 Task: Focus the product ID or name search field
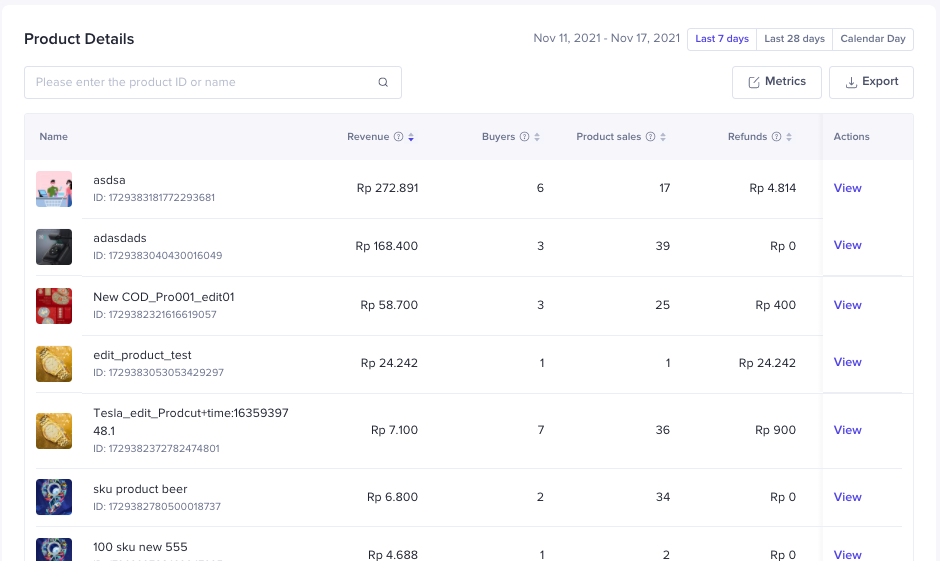tap(200, 82)
